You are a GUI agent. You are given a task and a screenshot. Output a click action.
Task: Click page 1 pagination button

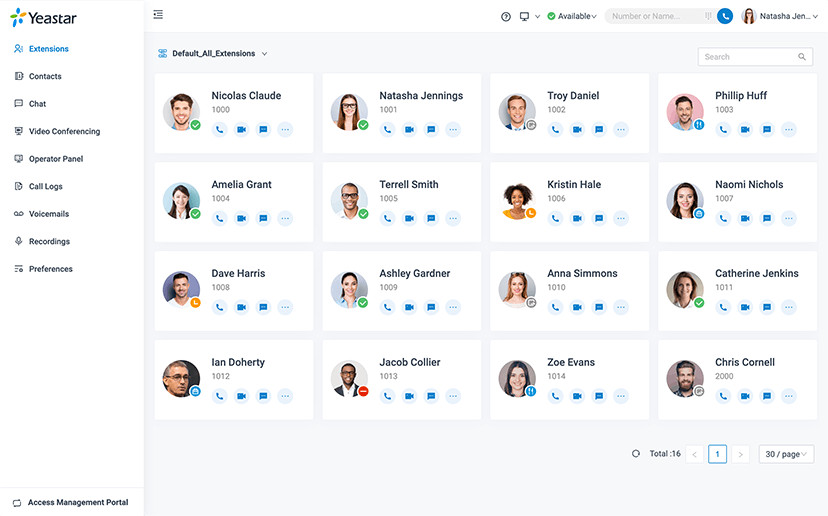pyautogui.click(x=717, y=454)
